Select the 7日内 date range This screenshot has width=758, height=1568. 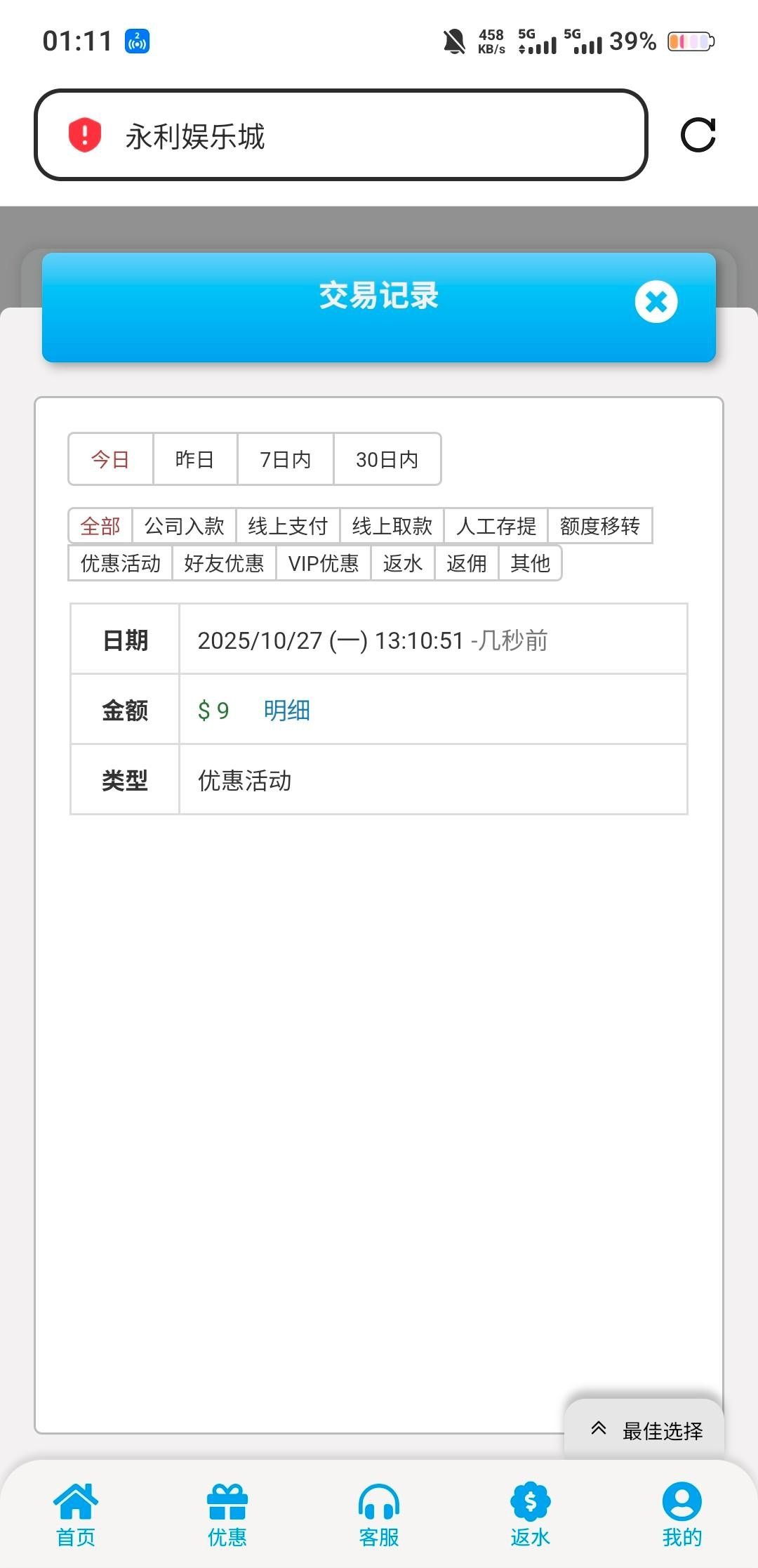[x=285, y=459]
